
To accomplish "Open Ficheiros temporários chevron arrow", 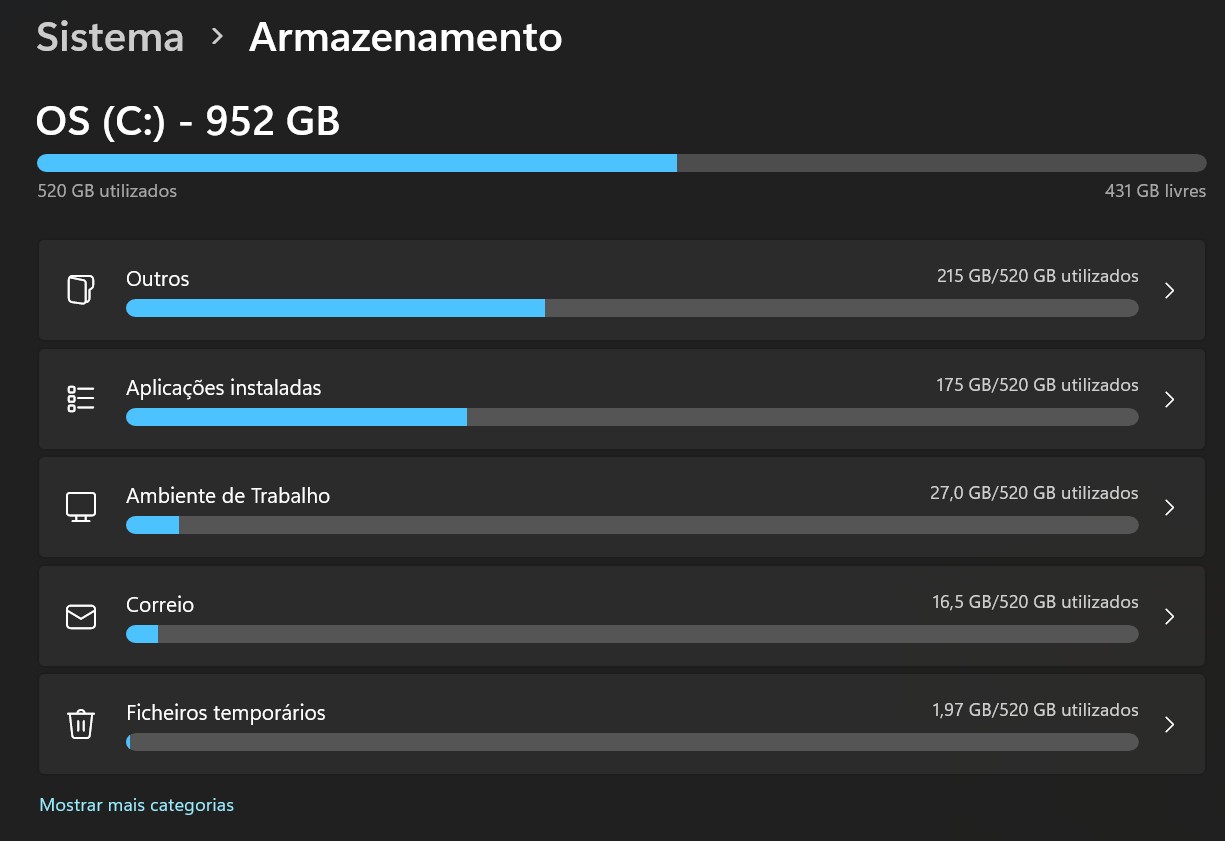I will click(x=1170, y=724).
